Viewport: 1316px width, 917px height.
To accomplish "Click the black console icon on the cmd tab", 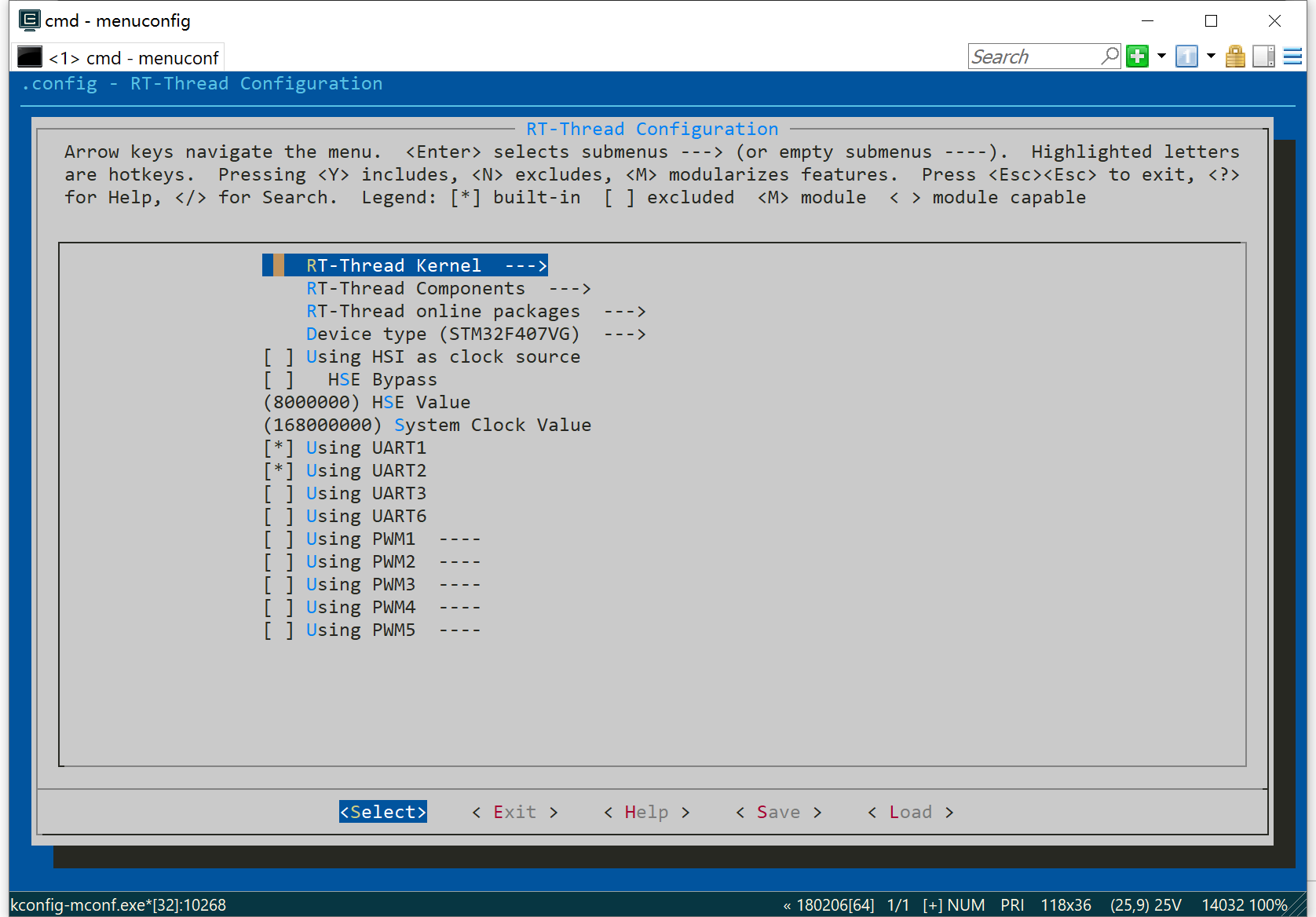I will click(x=30, y=57).
